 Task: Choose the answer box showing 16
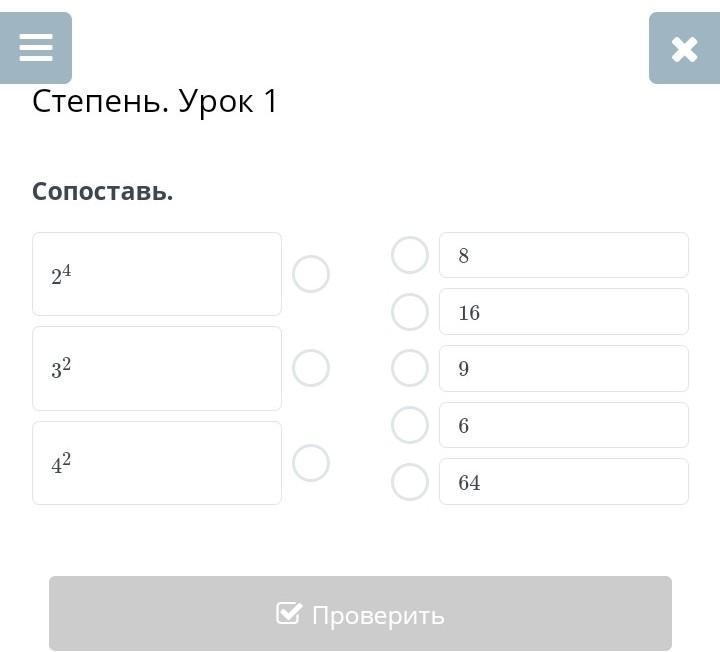click(x=563, y=312)
